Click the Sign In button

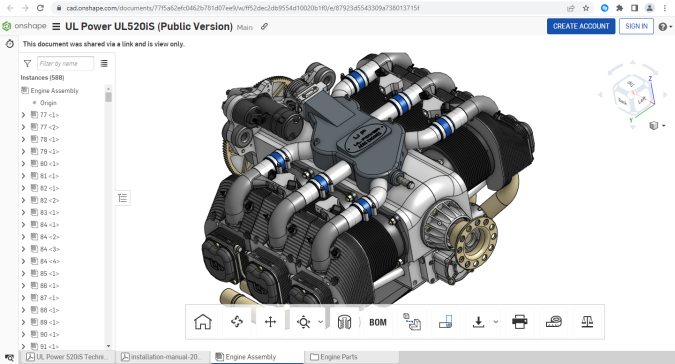pyautogui.click(x=636, y=26)
